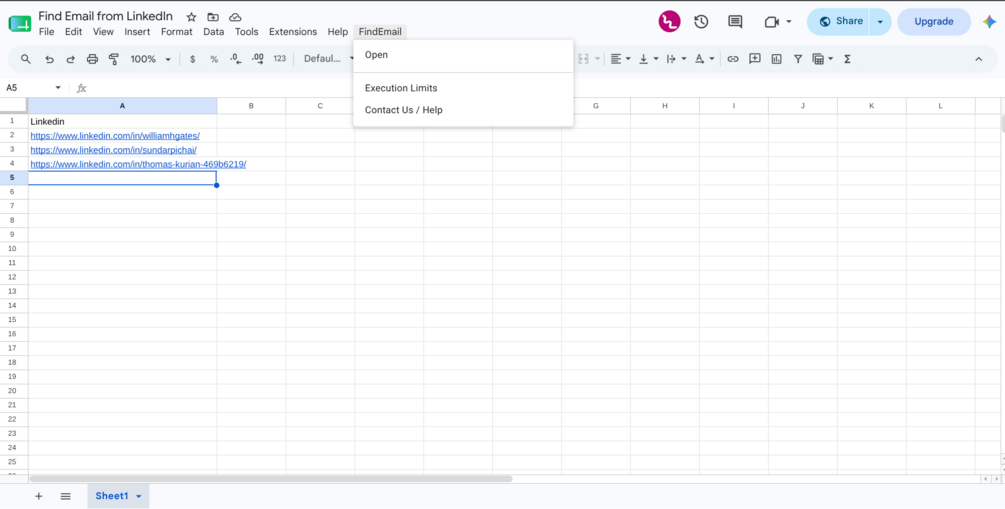This screenshot has width=1005, height=509.
Task: Click the undo arrow
Action: click(x=49, y=59)
